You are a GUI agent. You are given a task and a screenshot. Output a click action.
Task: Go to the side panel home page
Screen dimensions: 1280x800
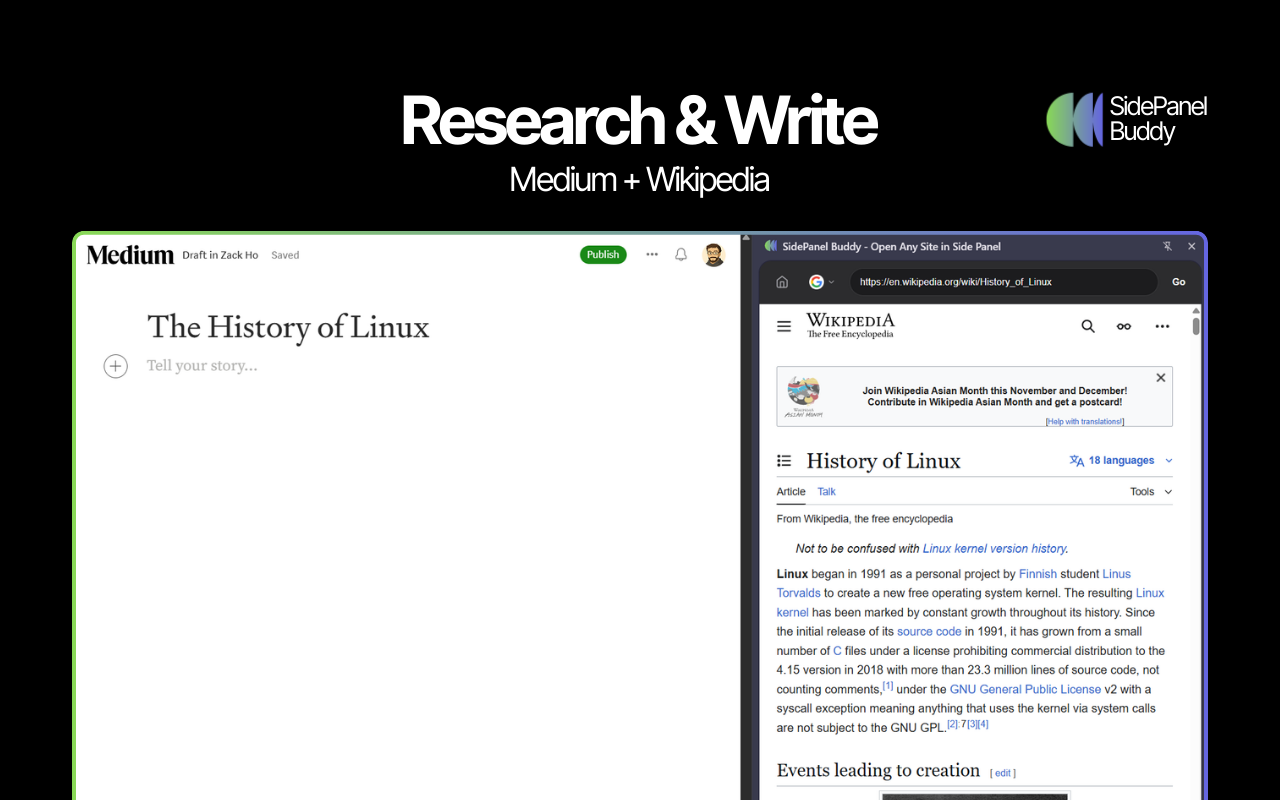pos(782,282)
